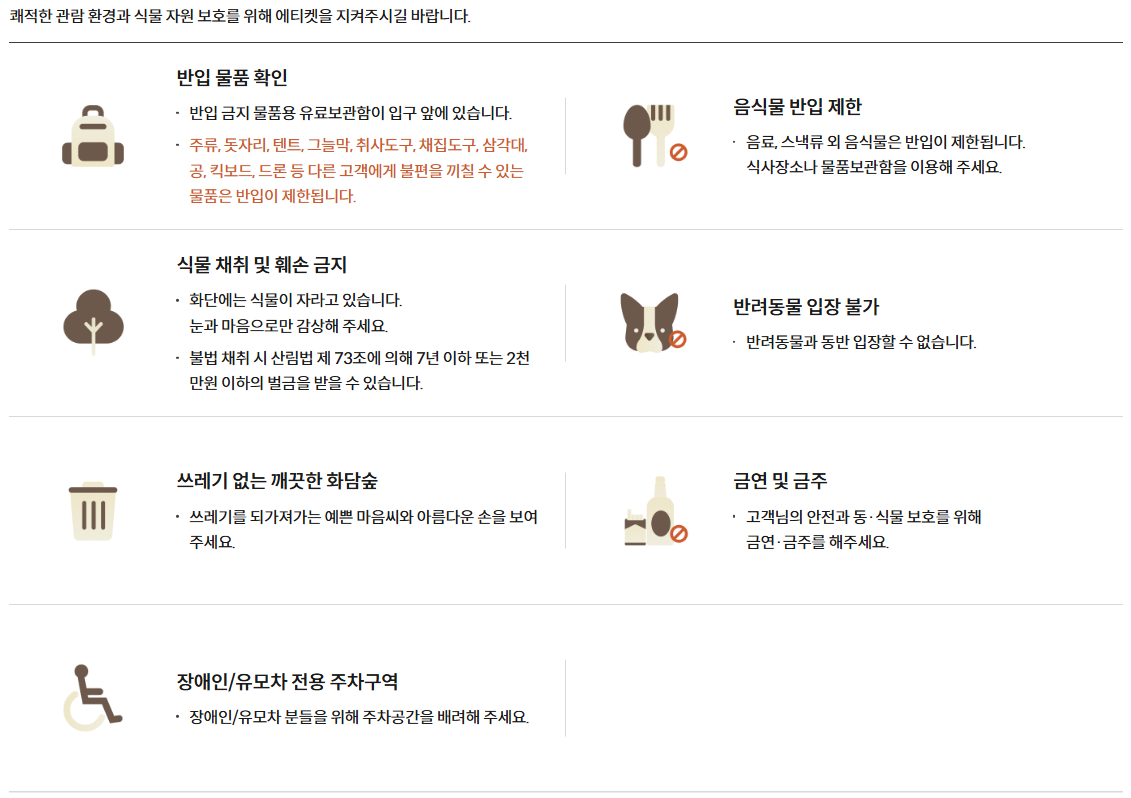
Task: Click the 장애인/유모차 전용 주차구역 heading
Action: 287,681
